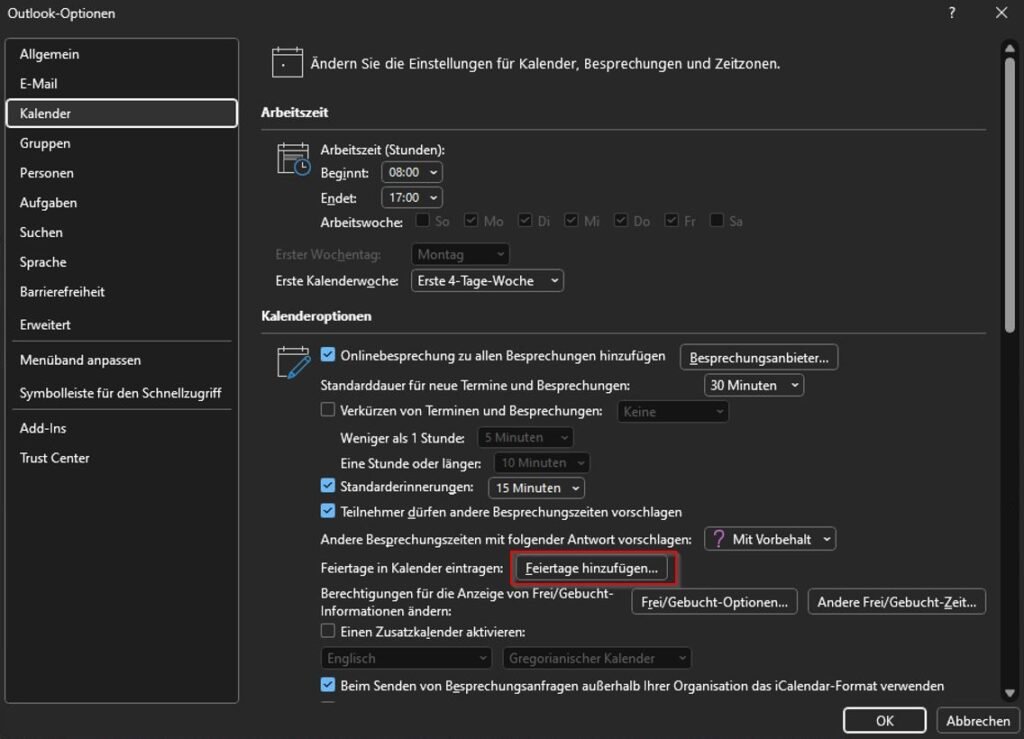
Task: Toggle the Do workday checkbox
Action: pos(621,220)
